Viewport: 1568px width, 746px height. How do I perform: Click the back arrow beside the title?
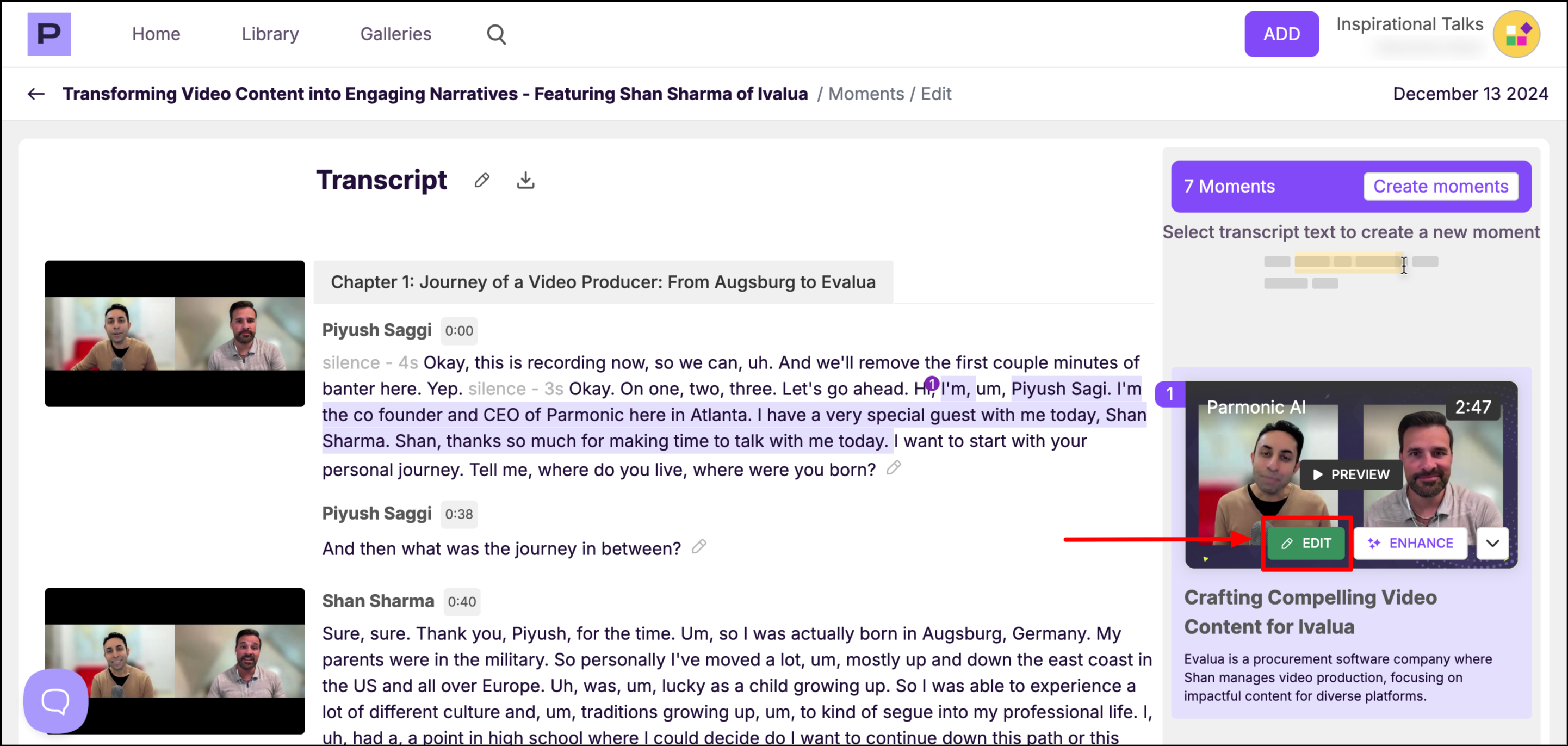pyautogui.click(x=36, y=94)
